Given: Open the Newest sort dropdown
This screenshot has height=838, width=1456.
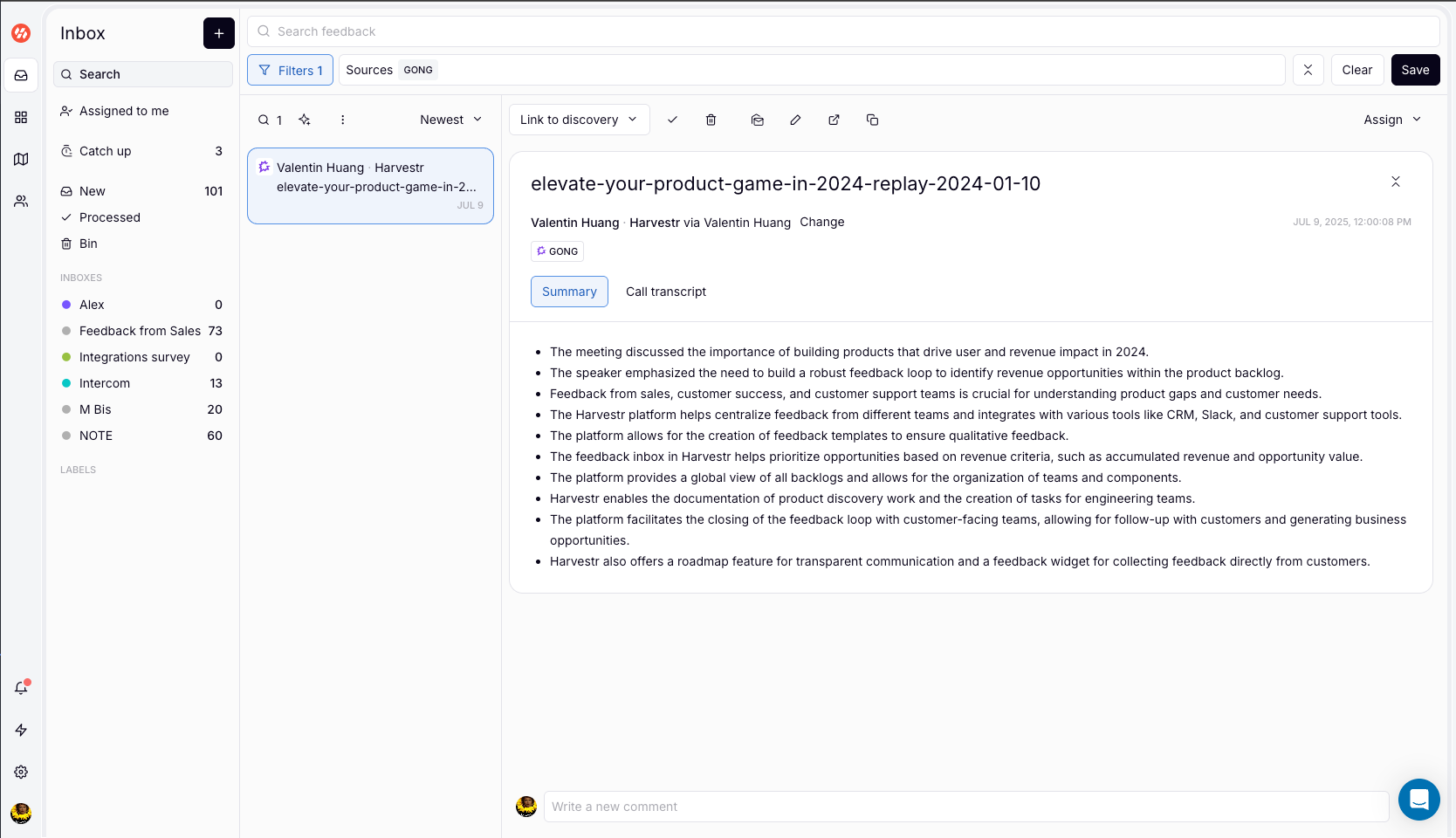Looking at the screenshot, I should (x=450, y=120).
